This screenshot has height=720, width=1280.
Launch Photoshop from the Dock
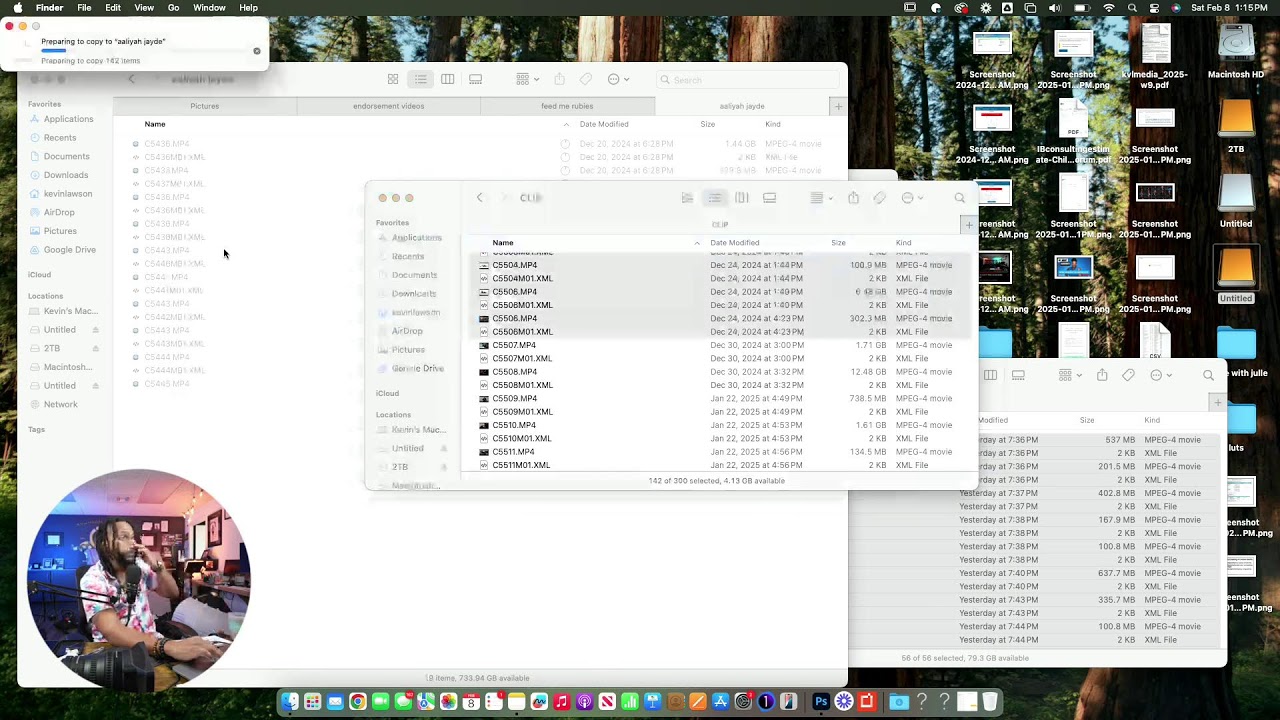point(821,702)
